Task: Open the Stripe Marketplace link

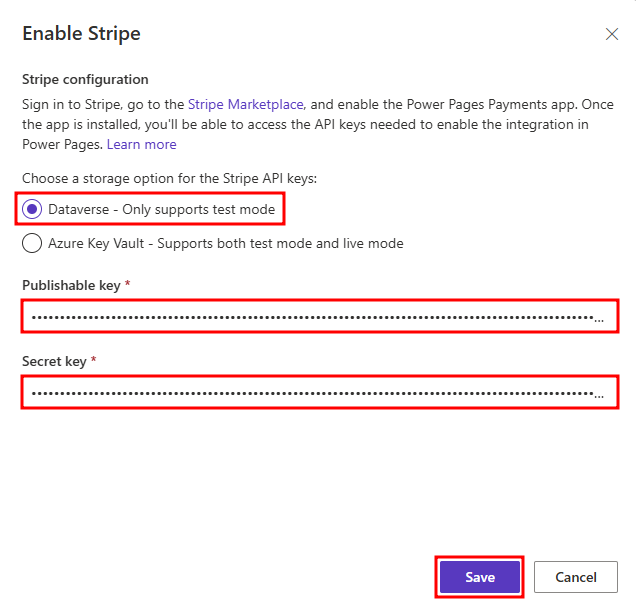Action: [x=246, y=104]
